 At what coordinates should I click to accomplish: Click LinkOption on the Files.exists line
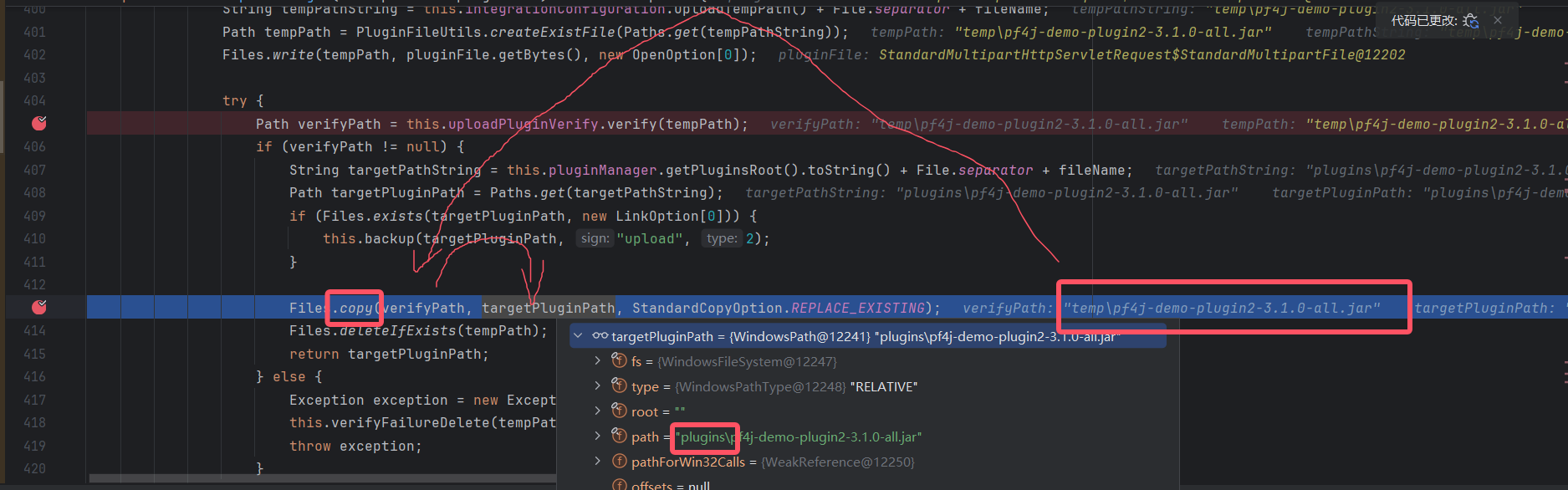tap(657, 216)
